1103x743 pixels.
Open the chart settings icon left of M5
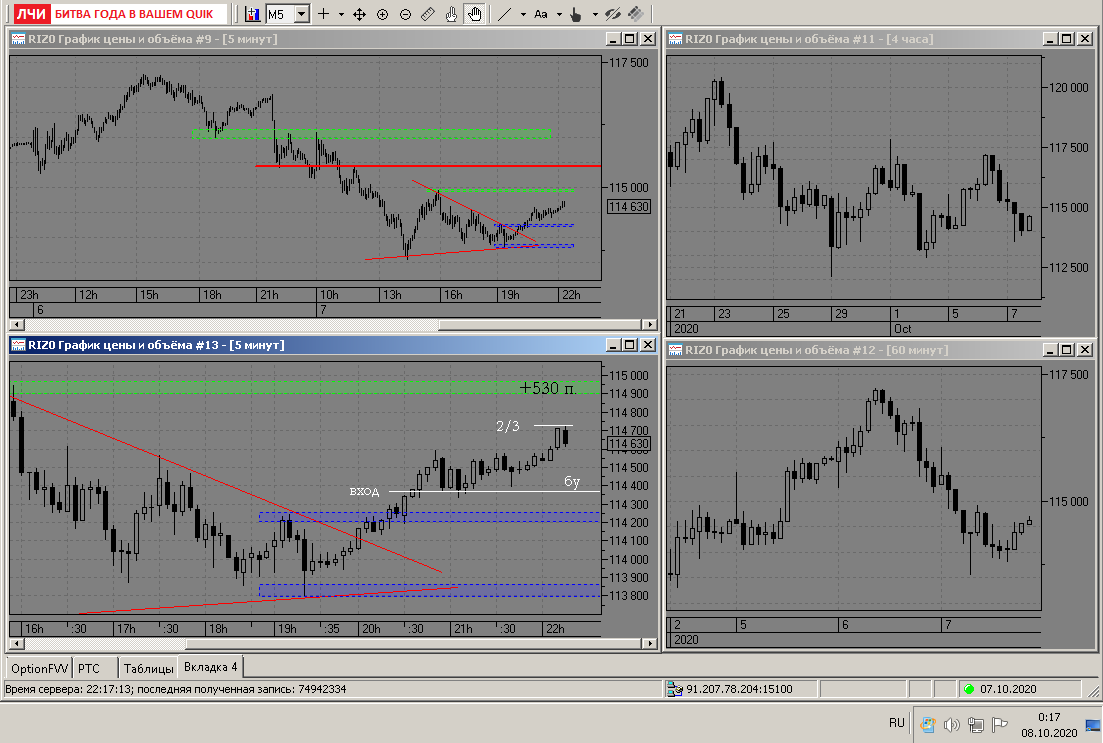pyautogui.click(x=253, y=14)
